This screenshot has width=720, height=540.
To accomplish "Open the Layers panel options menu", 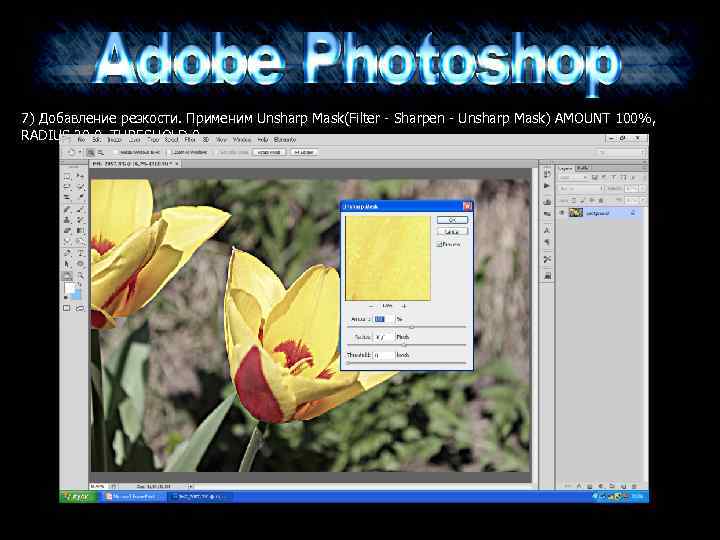I will click(x=644, y=169).
